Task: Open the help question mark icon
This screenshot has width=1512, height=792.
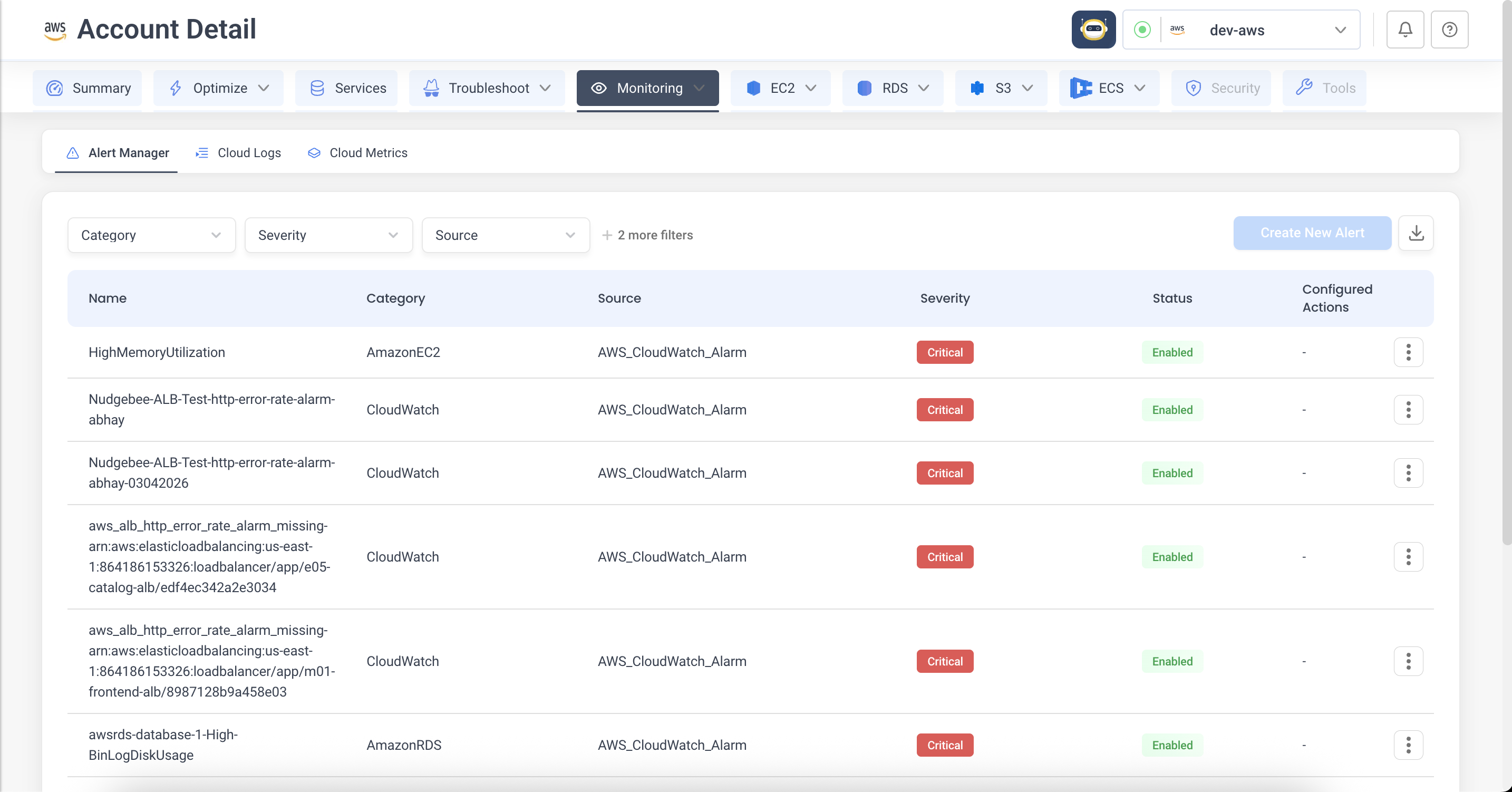Action: 1449,30
